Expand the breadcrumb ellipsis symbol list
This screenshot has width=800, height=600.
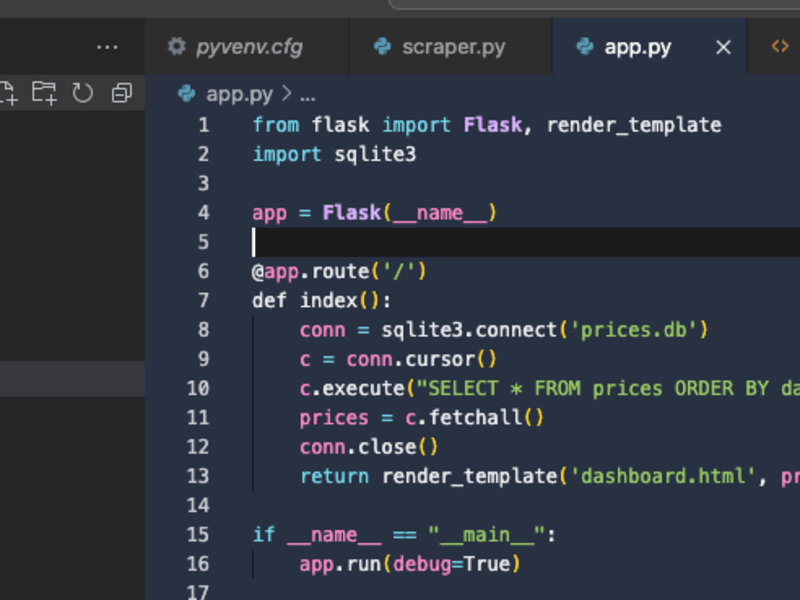pos(308,95)
